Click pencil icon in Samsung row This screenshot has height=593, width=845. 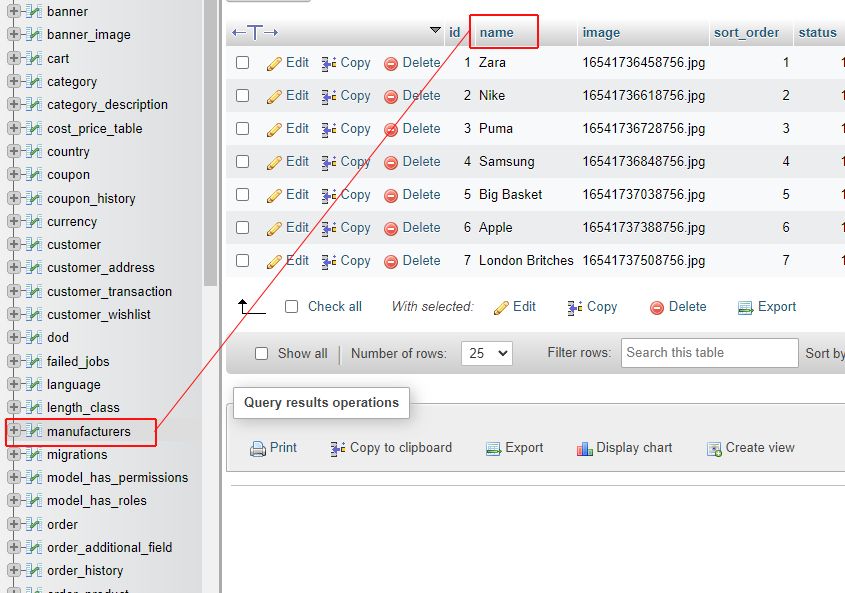(x=274, y=162)
